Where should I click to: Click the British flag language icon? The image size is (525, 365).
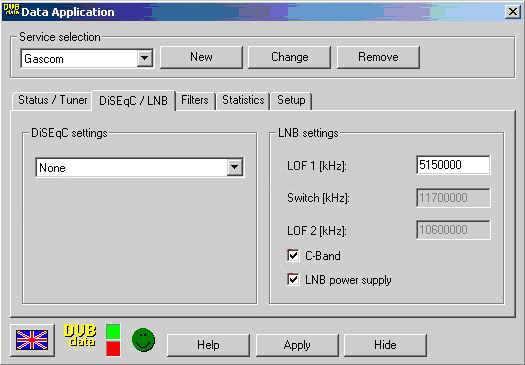tap(32, 340)
